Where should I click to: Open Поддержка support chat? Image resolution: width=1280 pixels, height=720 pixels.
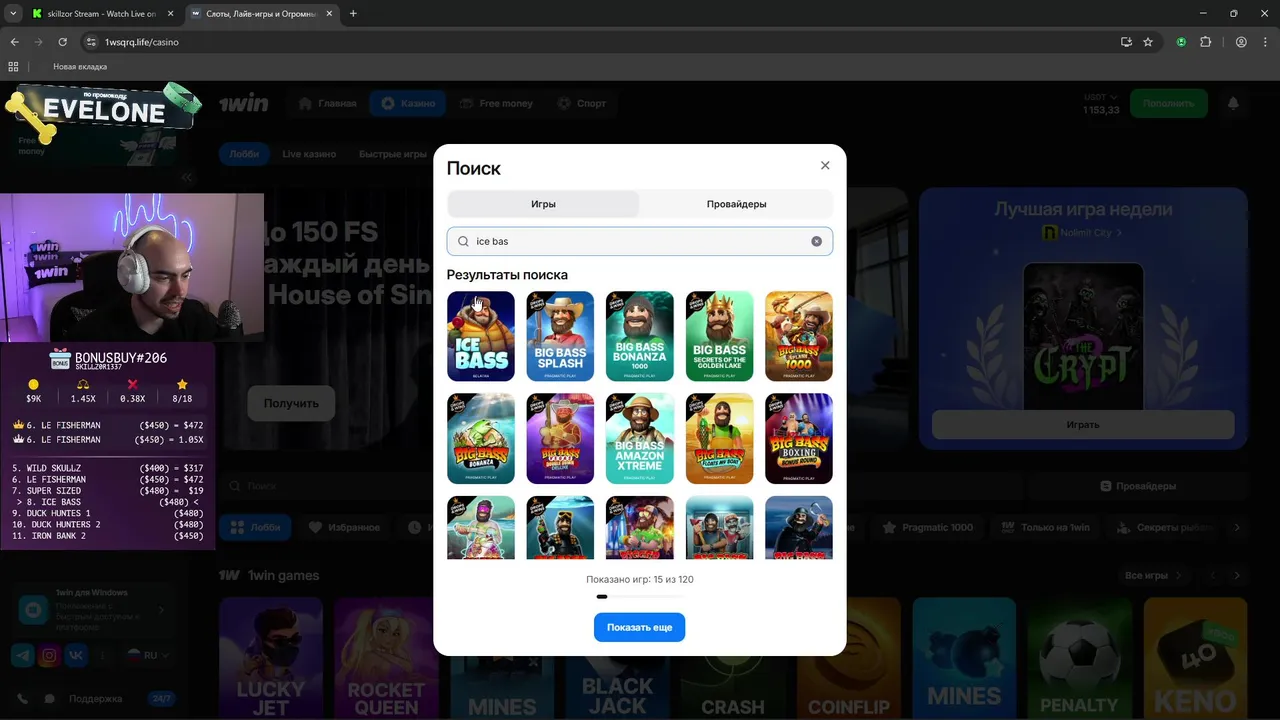[x=96, y=698]
